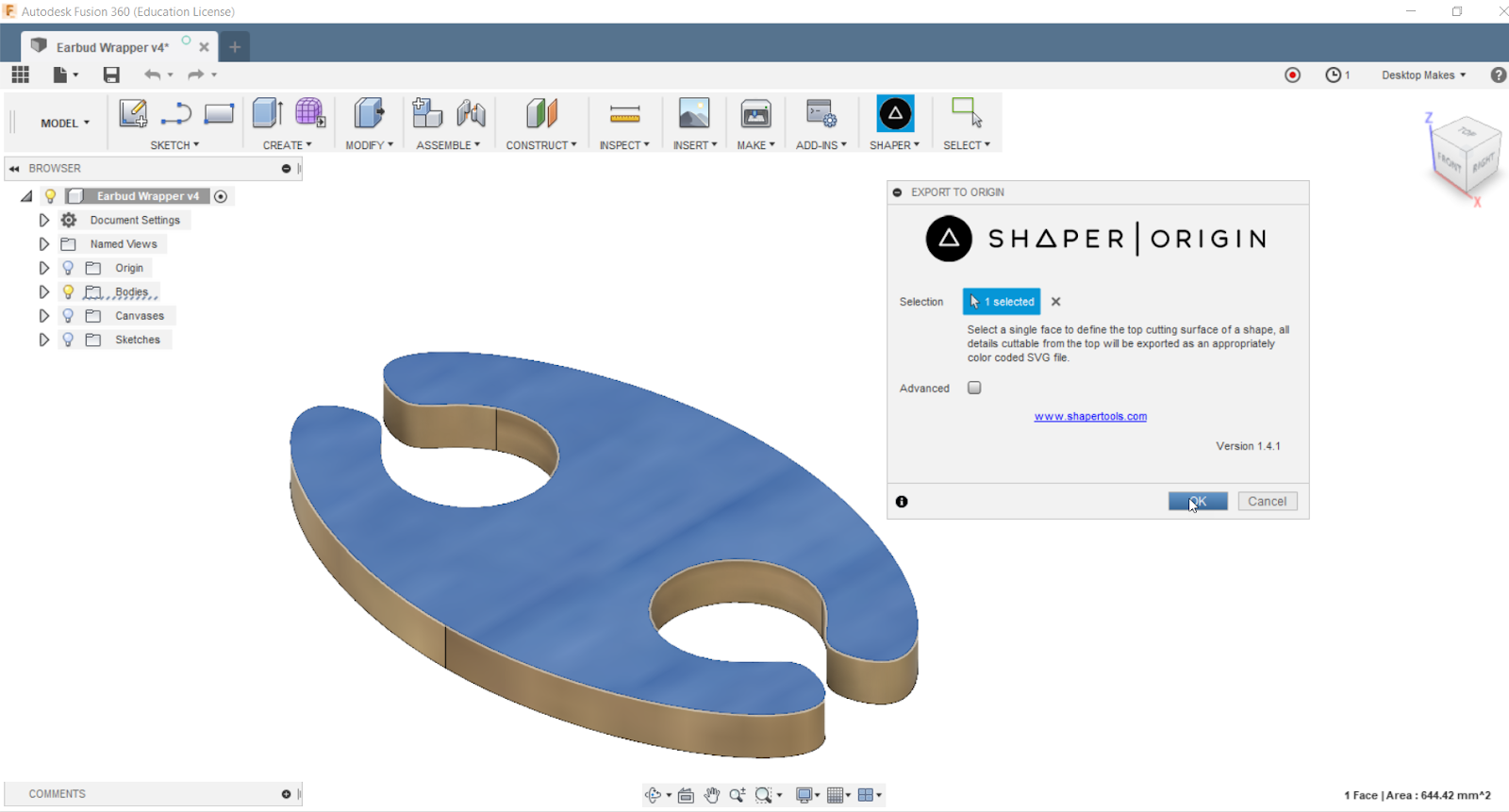The image size is (1509, 812).
Task: Select the Line sketch tool
Action: 175,114
